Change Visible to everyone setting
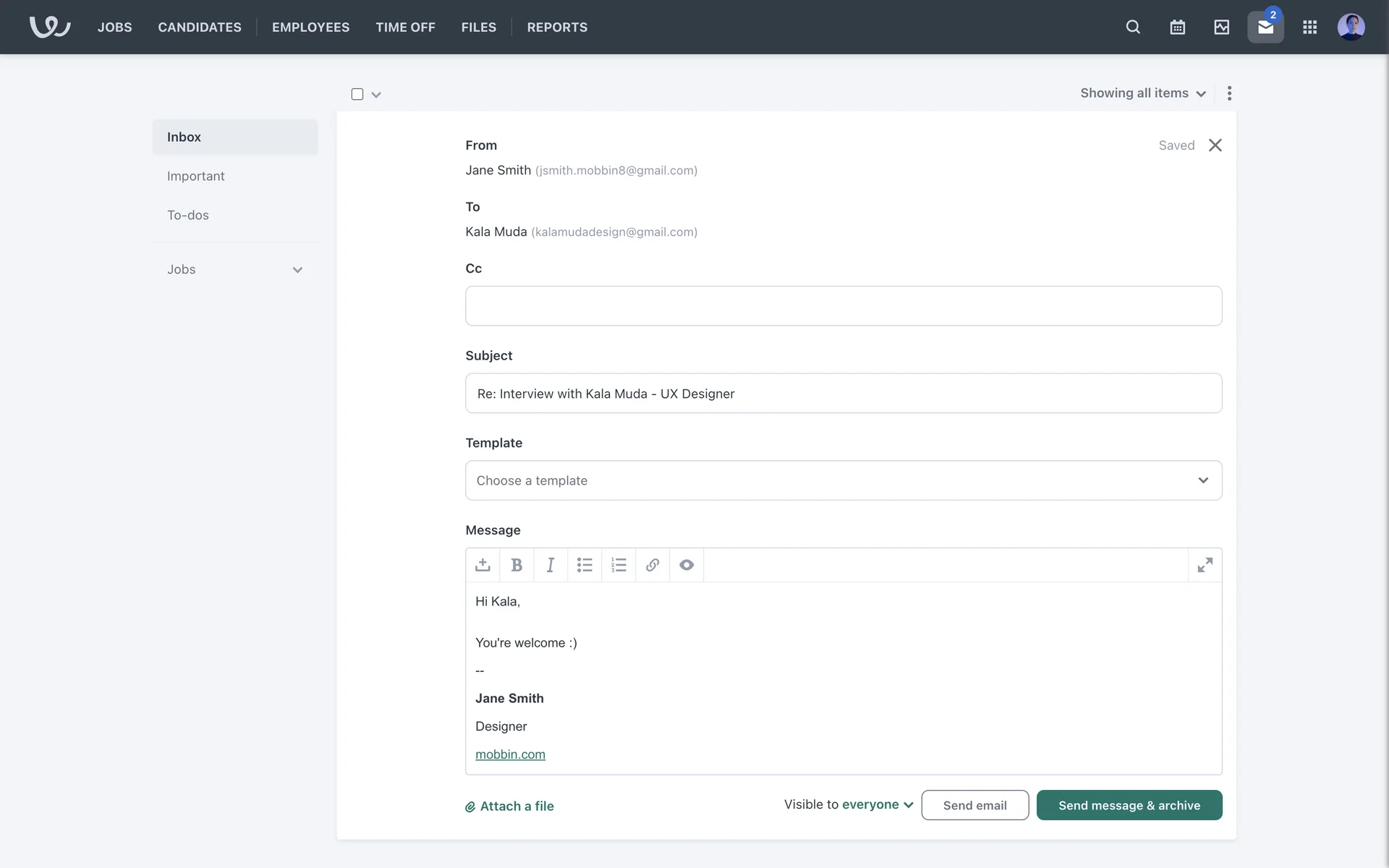This screenshot has height=868, width=1389. pos(877,804)
